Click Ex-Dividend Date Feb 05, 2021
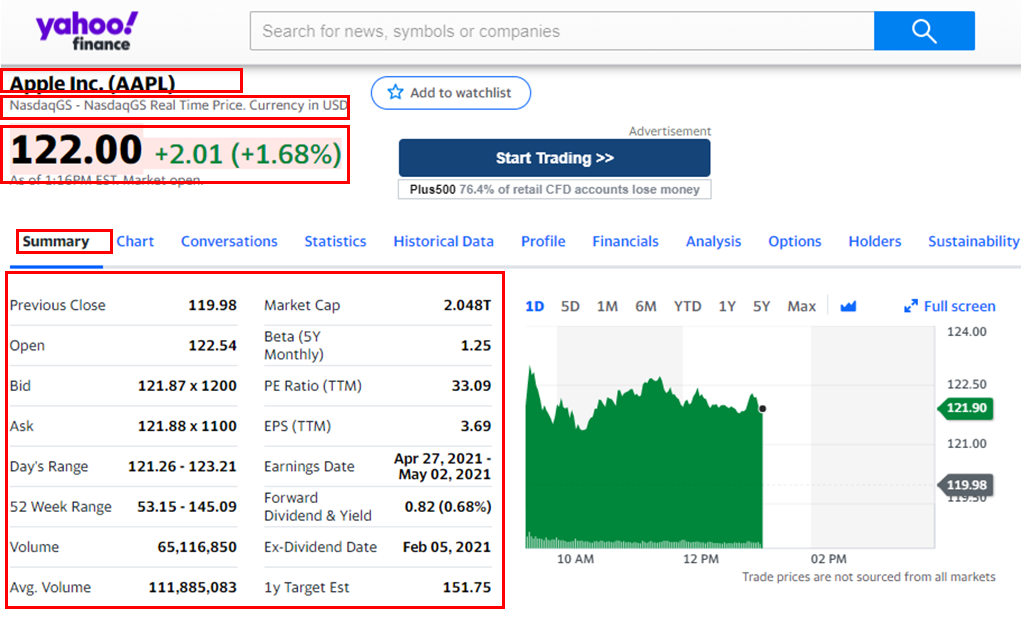This screenshot has width=1021, height=627. (x=447, y=548)
